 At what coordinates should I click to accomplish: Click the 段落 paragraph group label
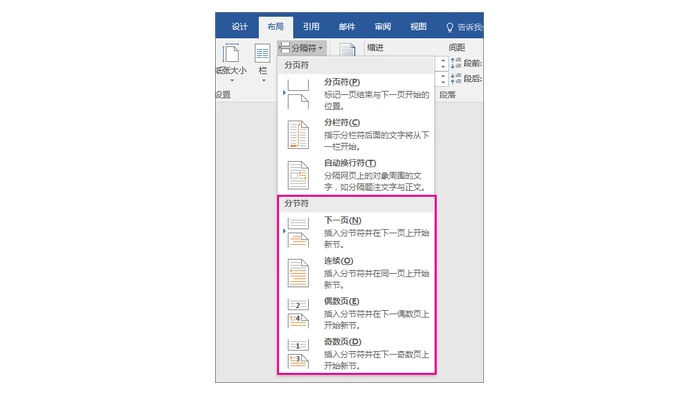click(447, 95)
